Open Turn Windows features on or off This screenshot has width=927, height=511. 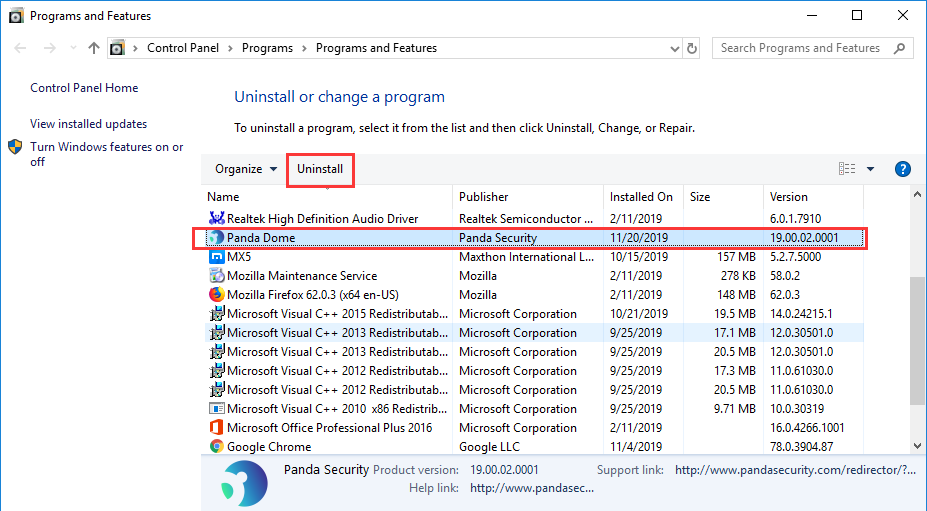(106, 154)
